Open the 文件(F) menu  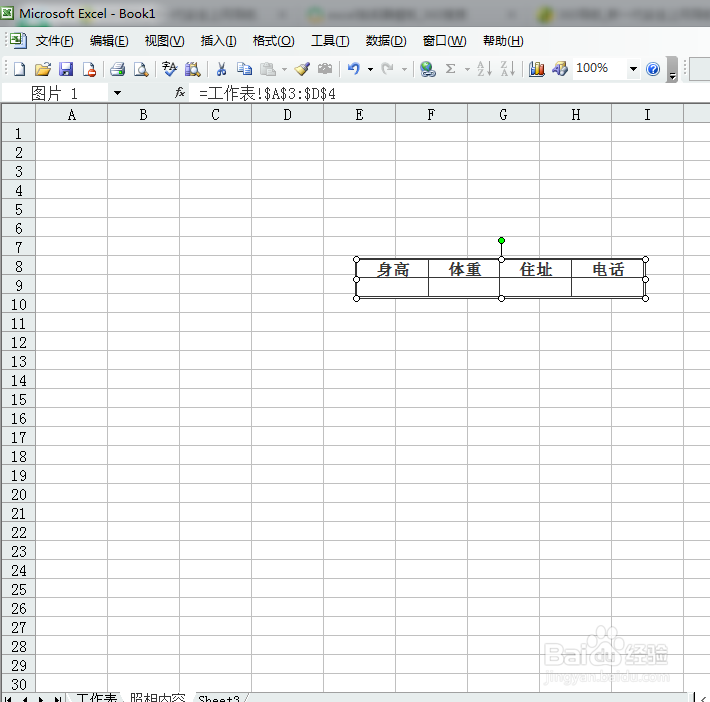click(54, 41)
